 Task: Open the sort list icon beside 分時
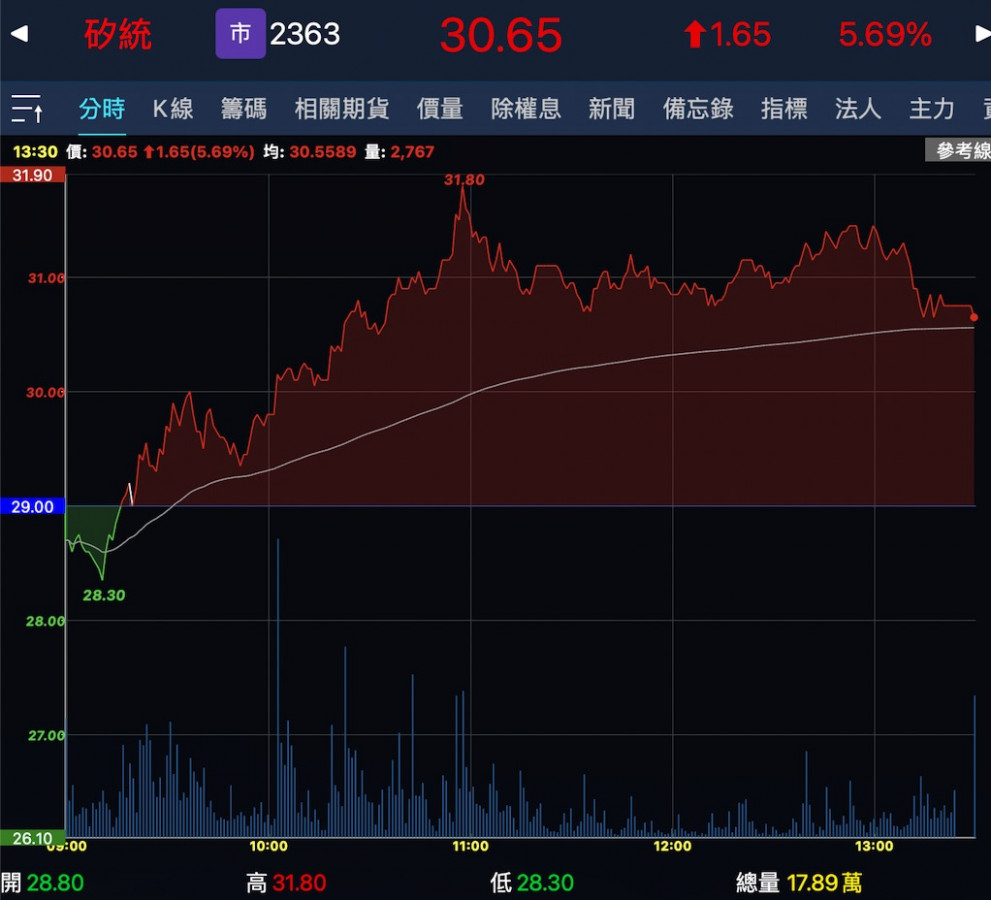click(27, 109)
